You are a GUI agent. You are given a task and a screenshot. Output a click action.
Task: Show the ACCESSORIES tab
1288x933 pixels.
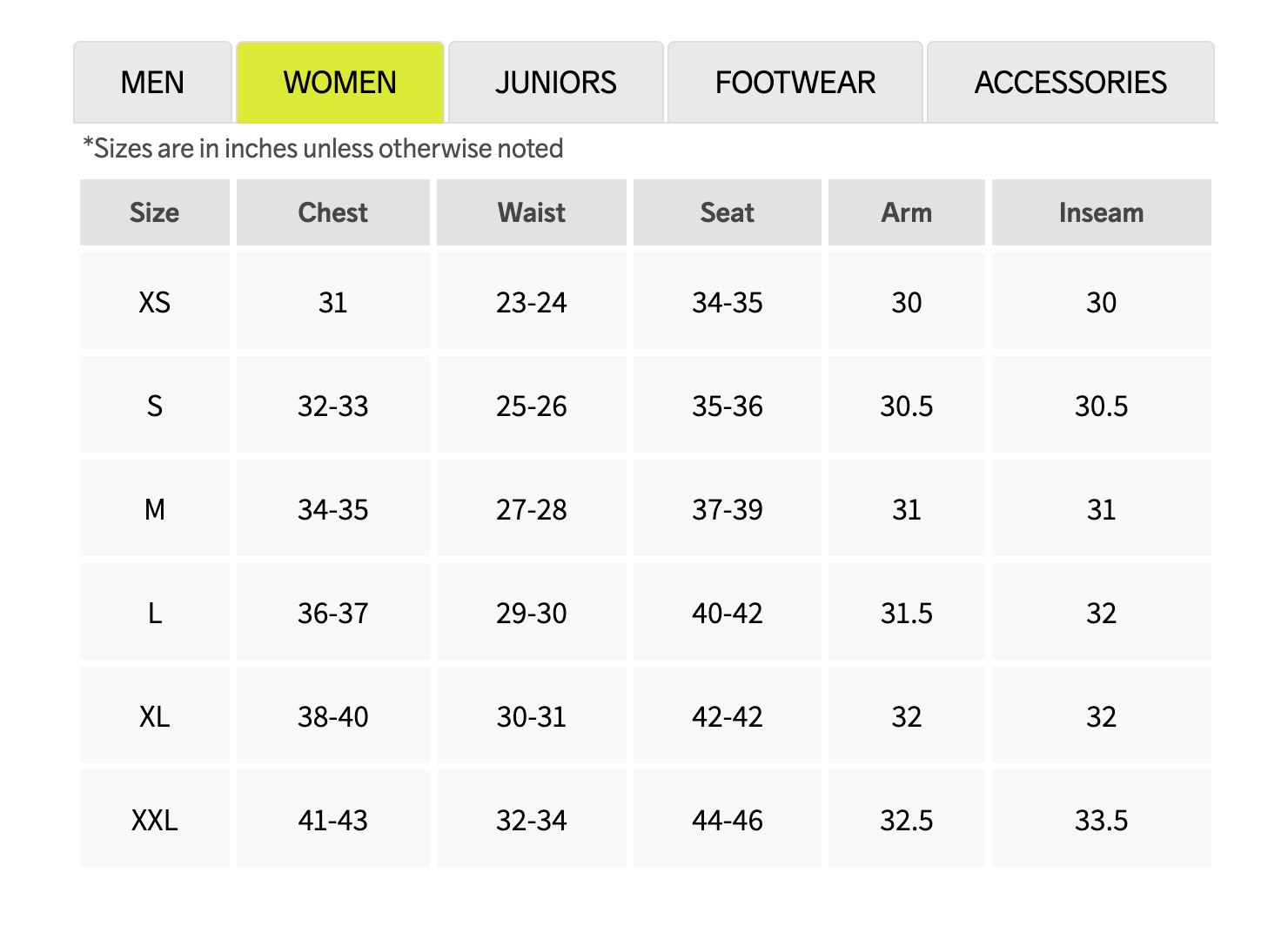[x=1070, y=83]
